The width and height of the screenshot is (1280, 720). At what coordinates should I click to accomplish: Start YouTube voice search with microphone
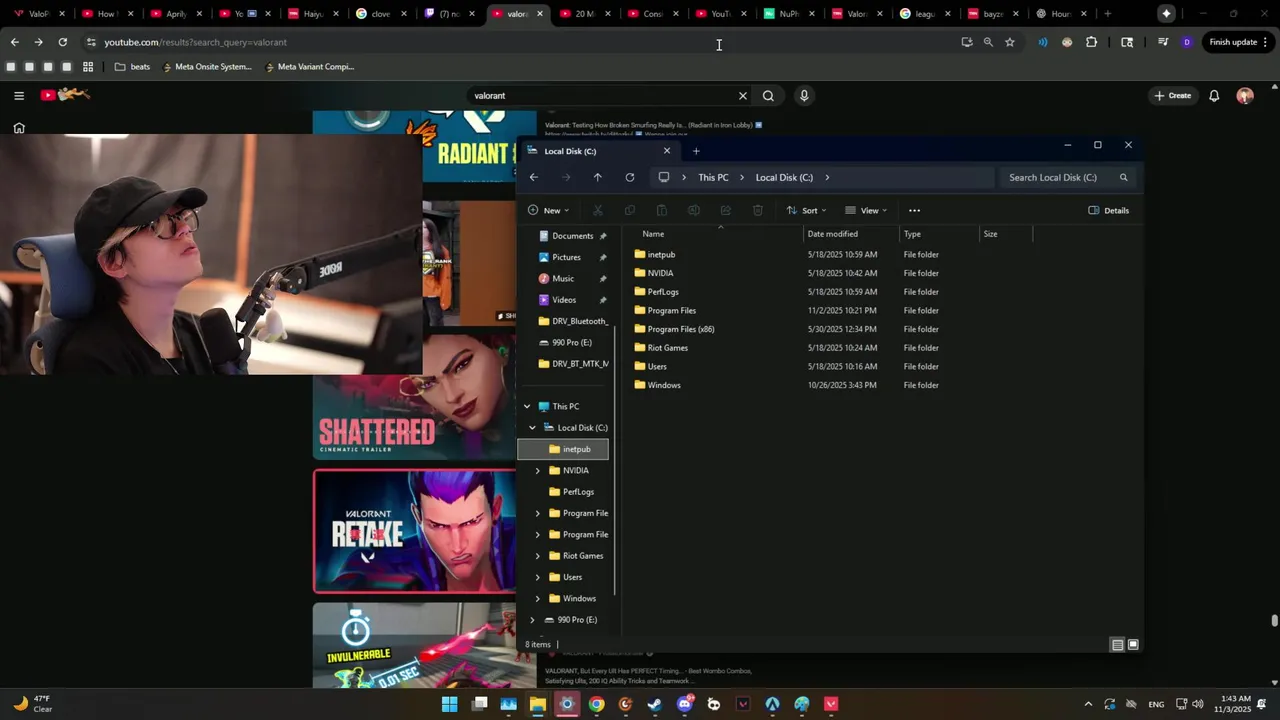coord(804,96)
